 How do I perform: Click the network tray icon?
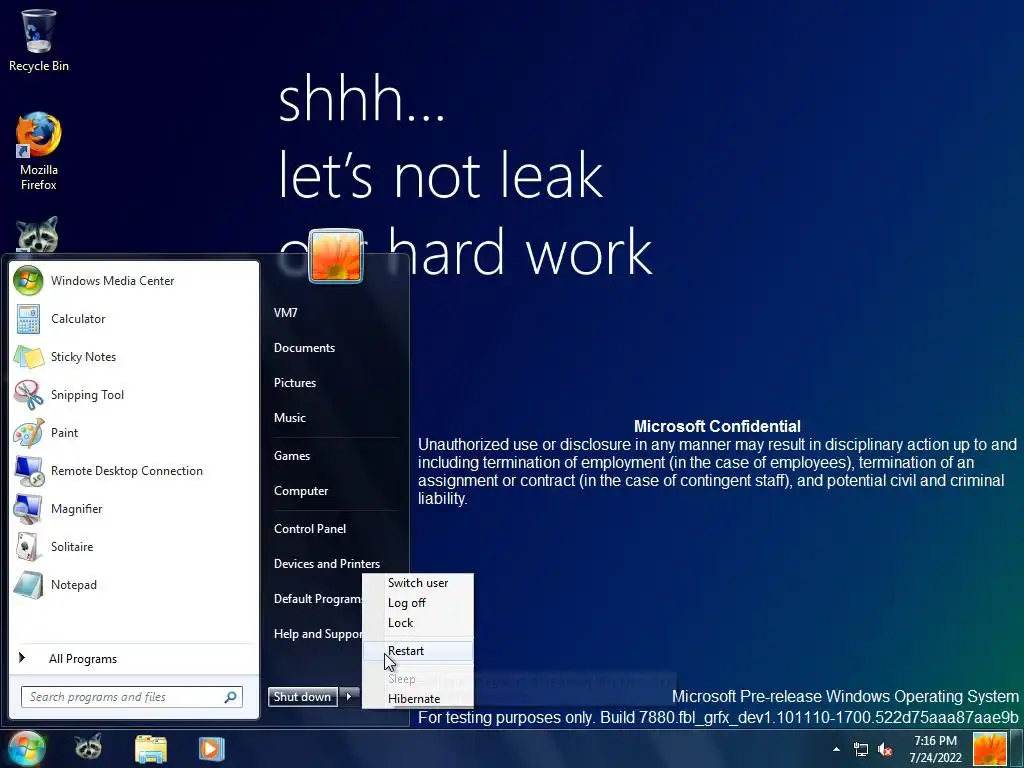[x=861, y=750]
